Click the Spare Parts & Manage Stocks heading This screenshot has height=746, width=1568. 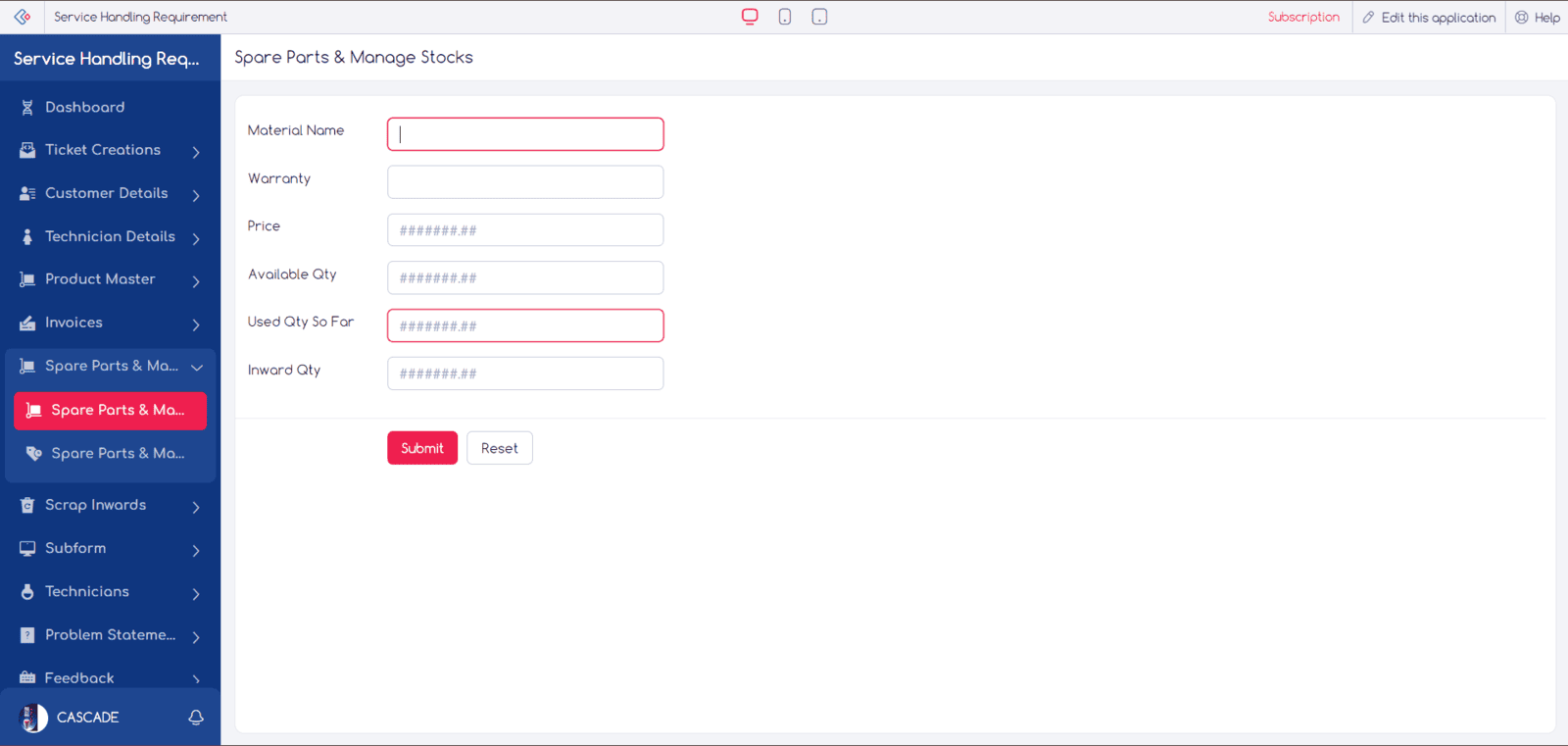pyautogui.click(x=354, y=58)
